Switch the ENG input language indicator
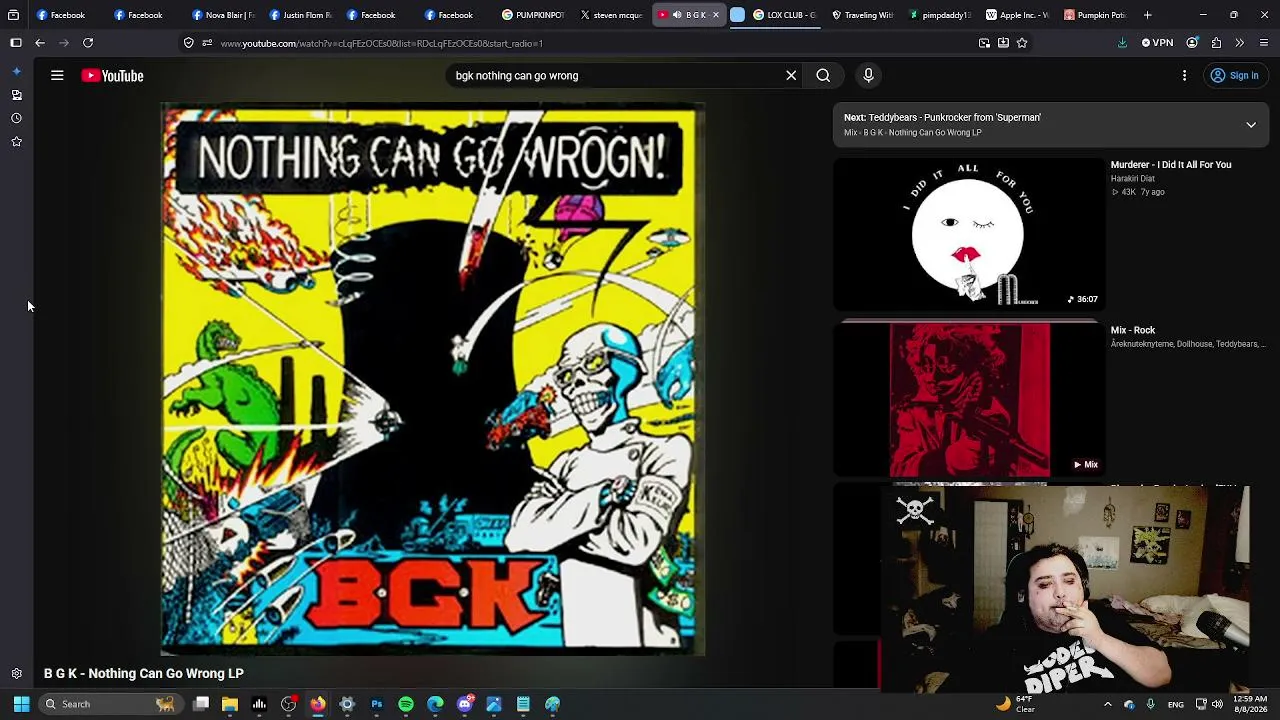 click(x=1176, y=704)
